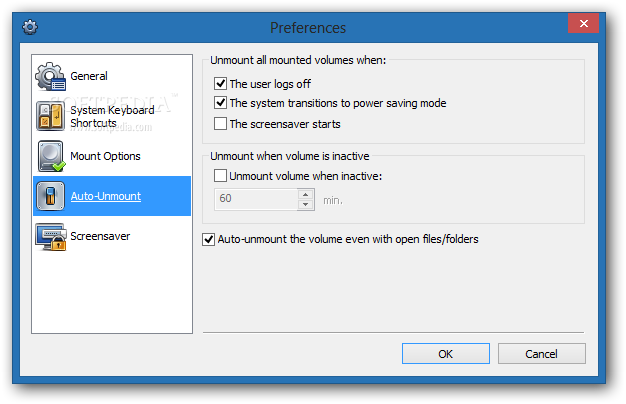626x404 pixels.
Task: Click the Screensaver monitor lock icon
Action: 51,237
